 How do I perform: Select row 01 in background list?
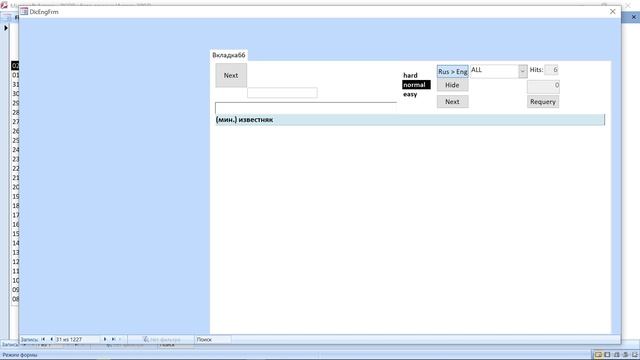click(x=15, y=75)
